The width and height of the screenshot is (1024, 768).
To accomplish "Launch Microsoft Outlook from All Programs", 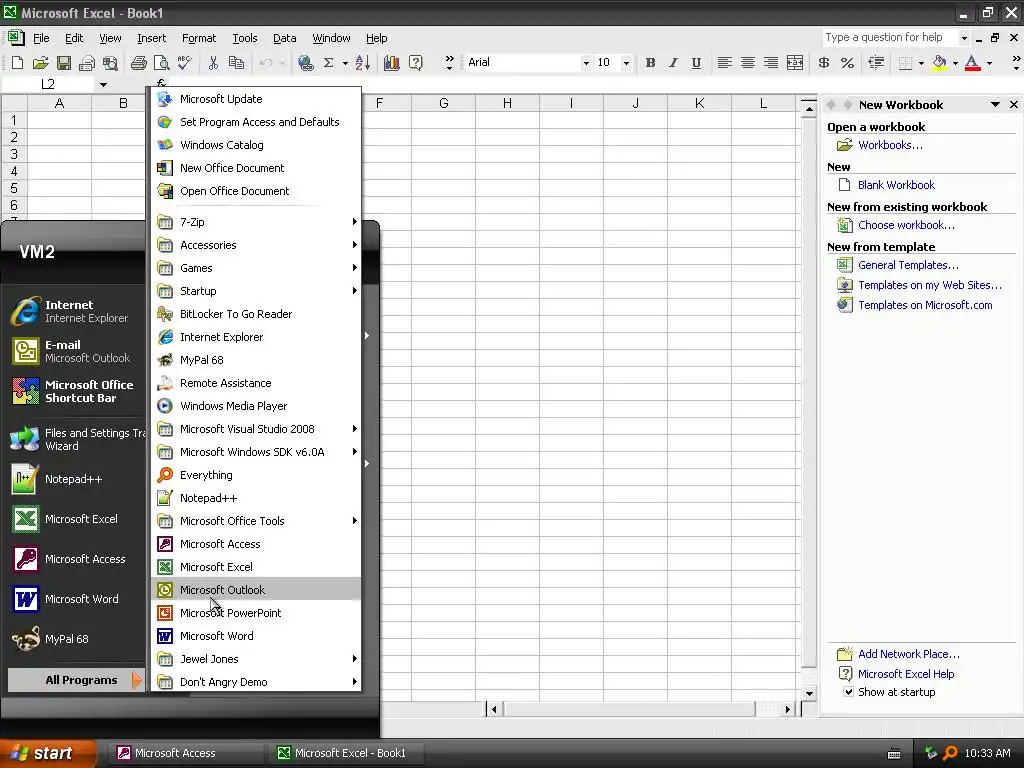I will point(256,590).
